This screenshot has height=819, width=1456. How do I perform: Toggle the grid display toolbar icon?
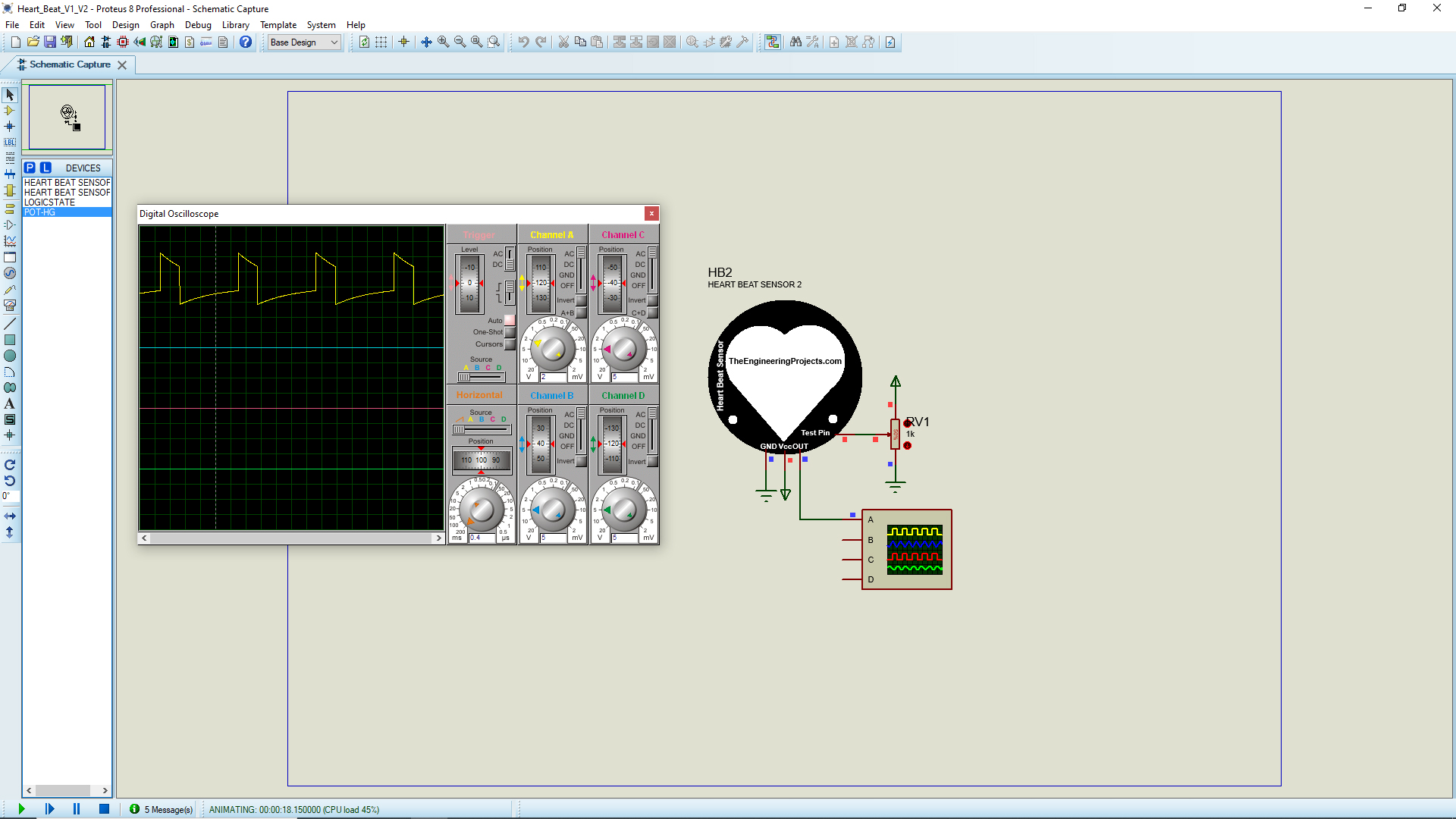(x=381, y=42)
